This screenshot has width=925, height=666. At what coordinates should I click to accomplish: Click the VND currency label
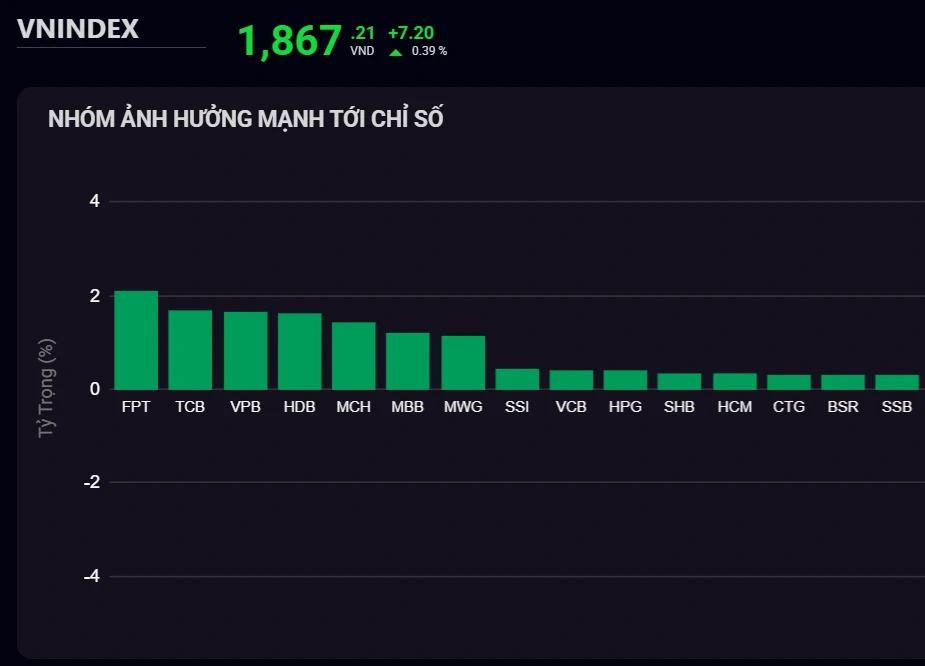362,51
